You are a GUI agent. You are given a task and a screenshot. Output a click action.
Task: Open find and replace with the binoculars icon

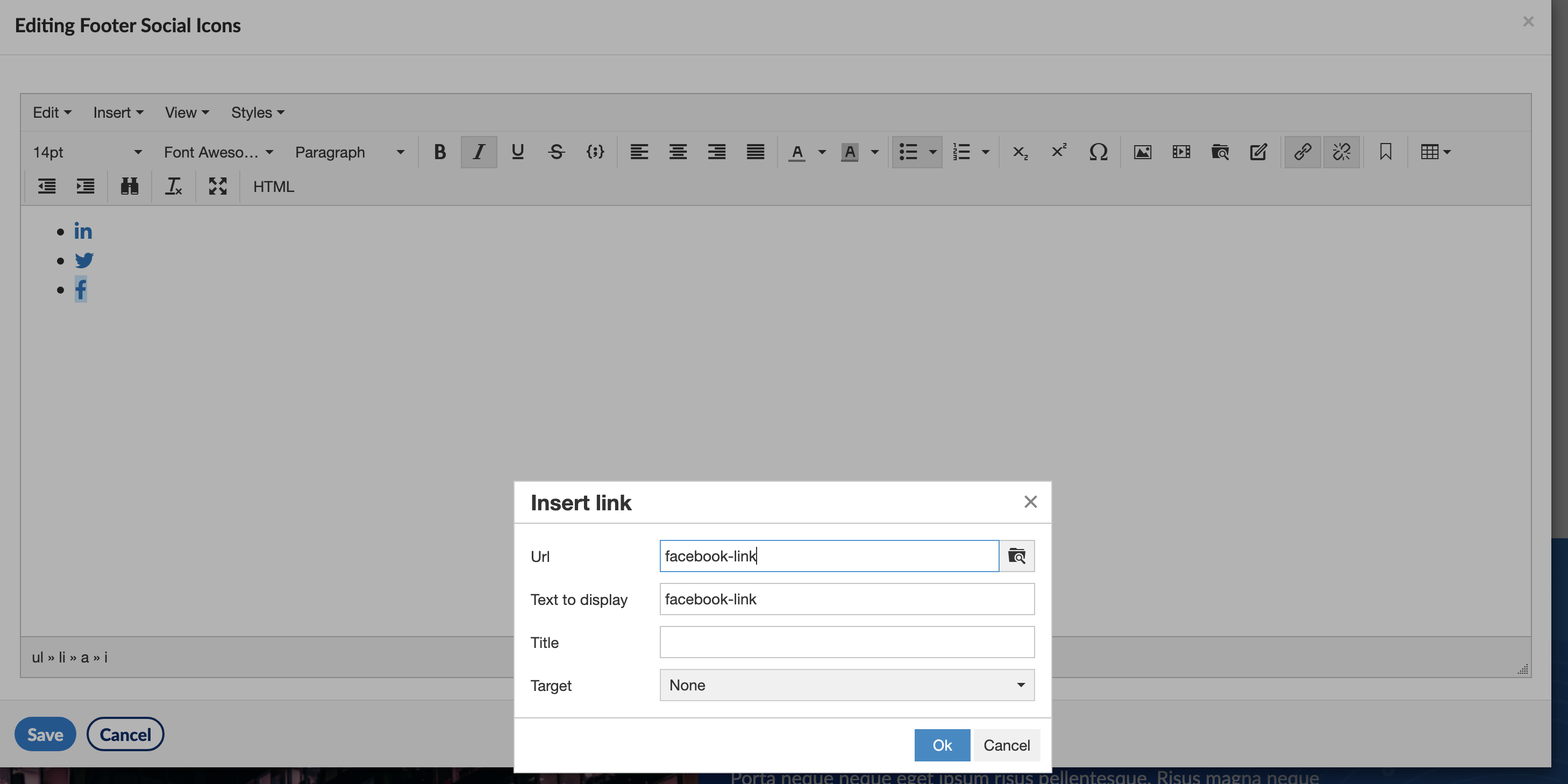[x=129, y=187]
